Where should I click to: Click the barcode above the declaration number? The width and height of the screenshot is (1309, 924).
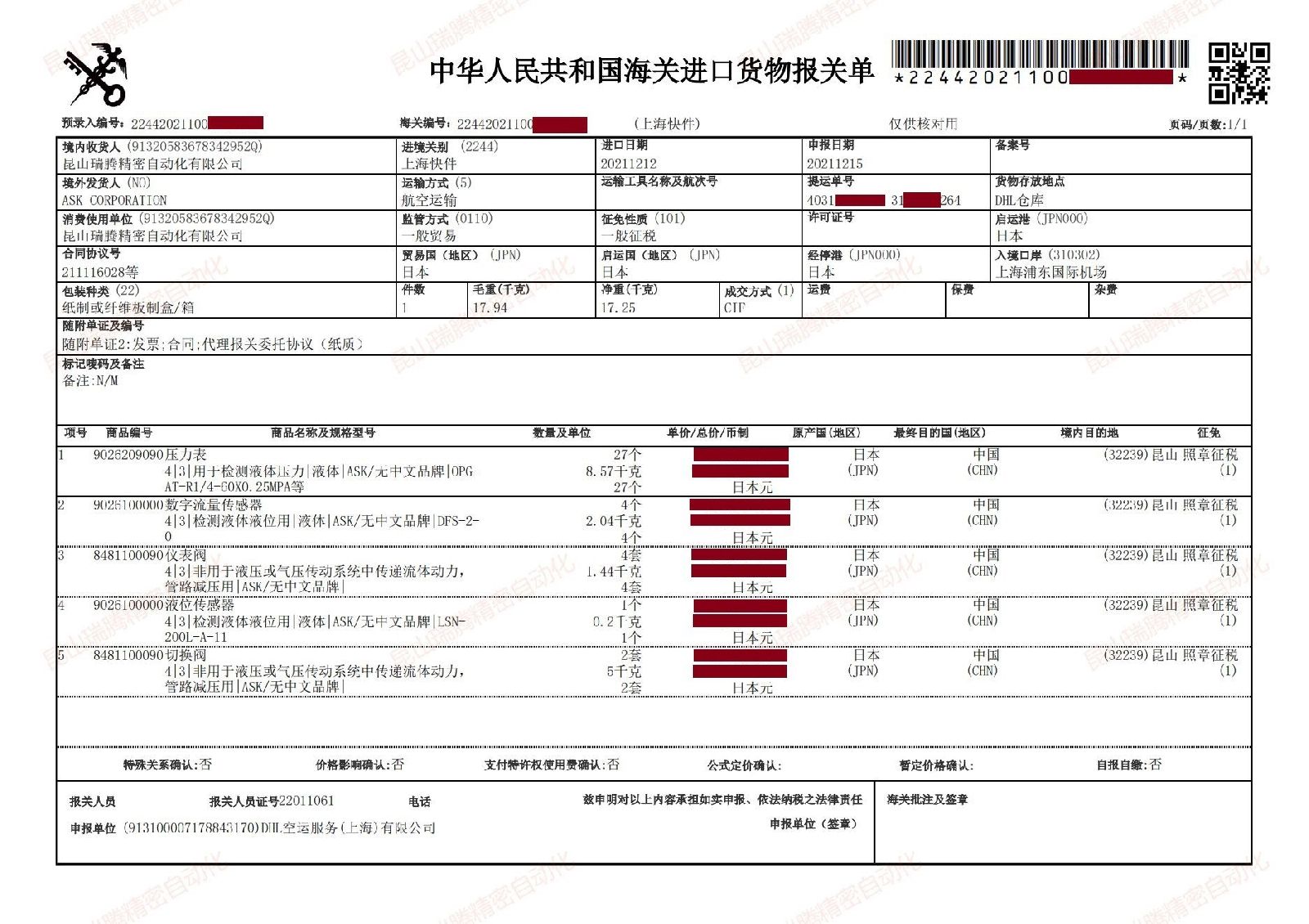1039,55
